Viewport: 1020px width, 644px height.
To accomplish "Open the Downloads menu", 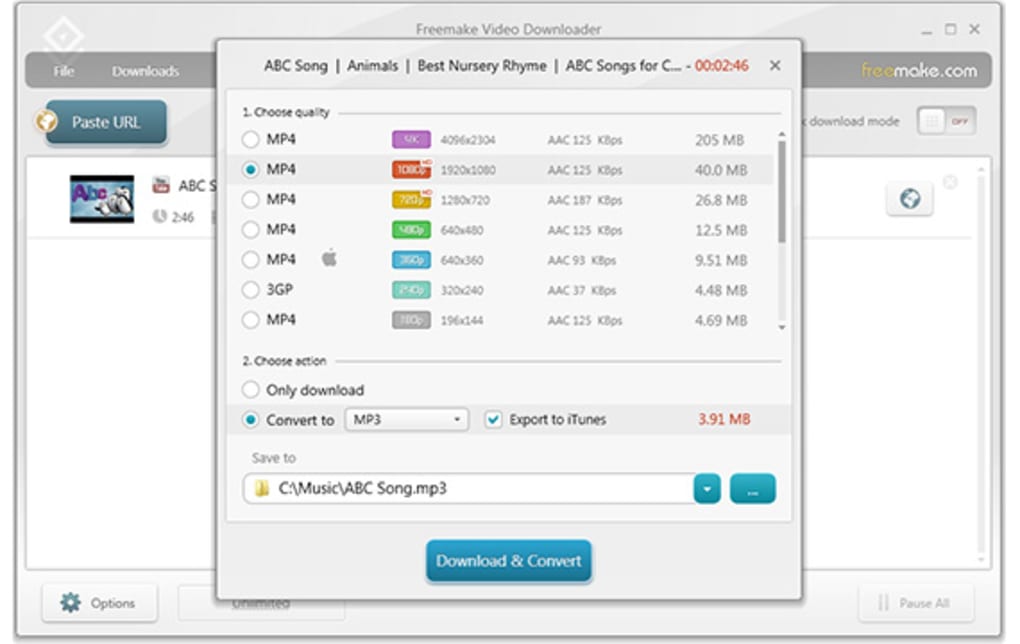I will tap(146, 71).
